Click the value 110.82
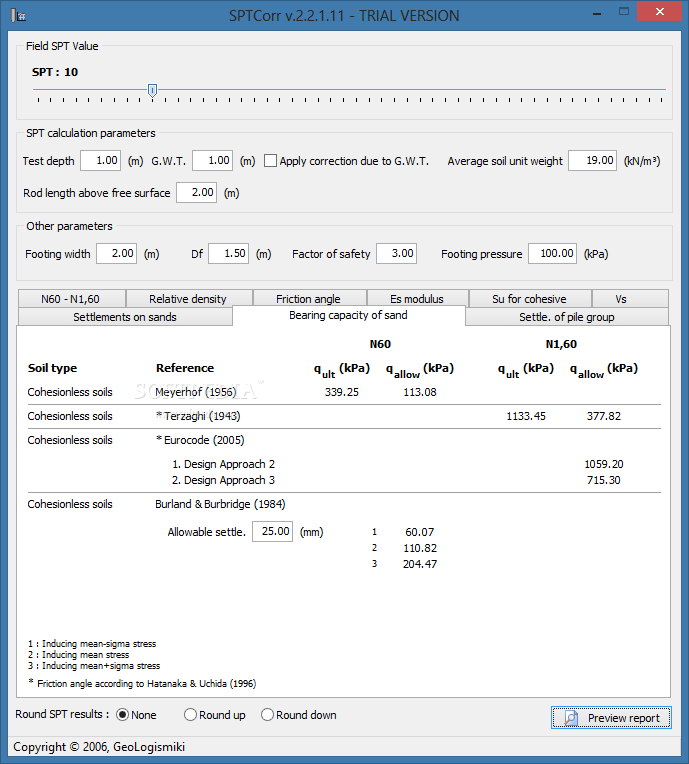The image size is (689, 764). (420, 548)
